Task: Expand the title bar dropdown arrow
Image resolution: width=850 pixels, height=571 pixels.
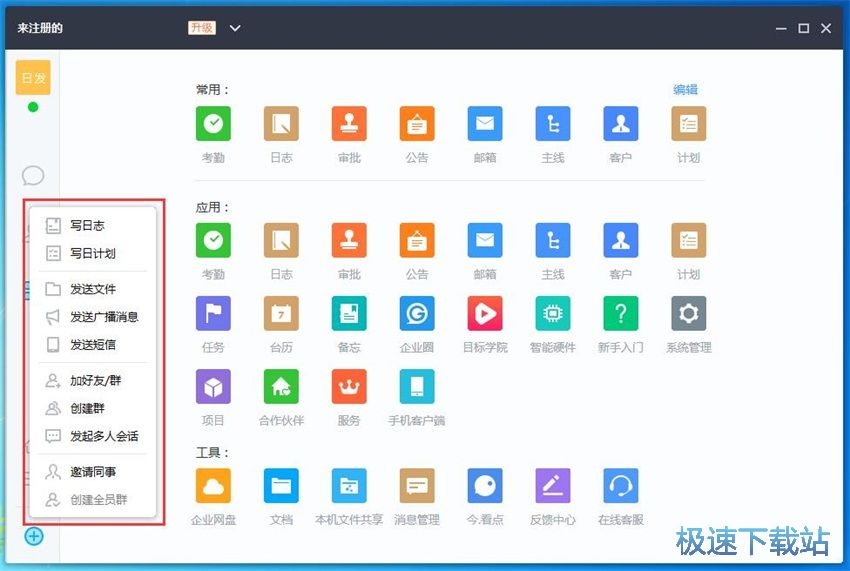Action: coord(235,28)
